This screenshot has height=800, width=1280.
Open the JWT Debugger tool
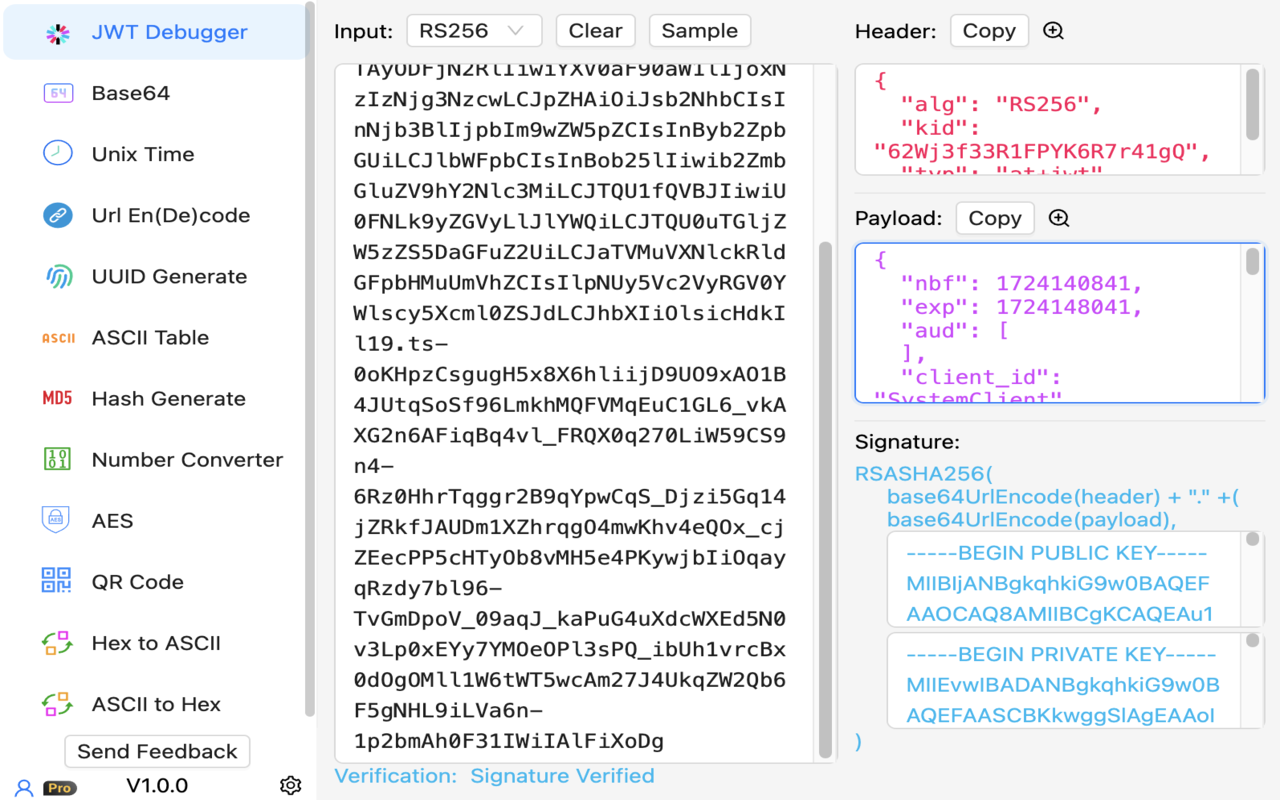(156, 32)
